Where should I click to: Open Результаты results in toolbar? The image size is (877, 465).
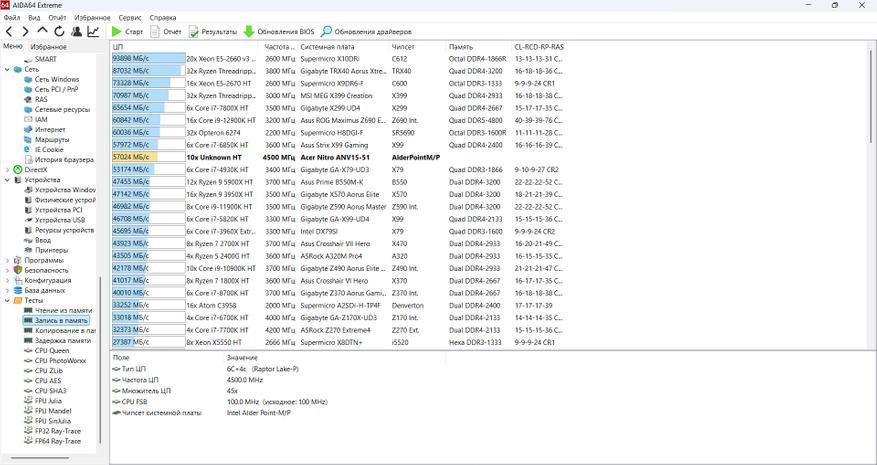point(213,32)
